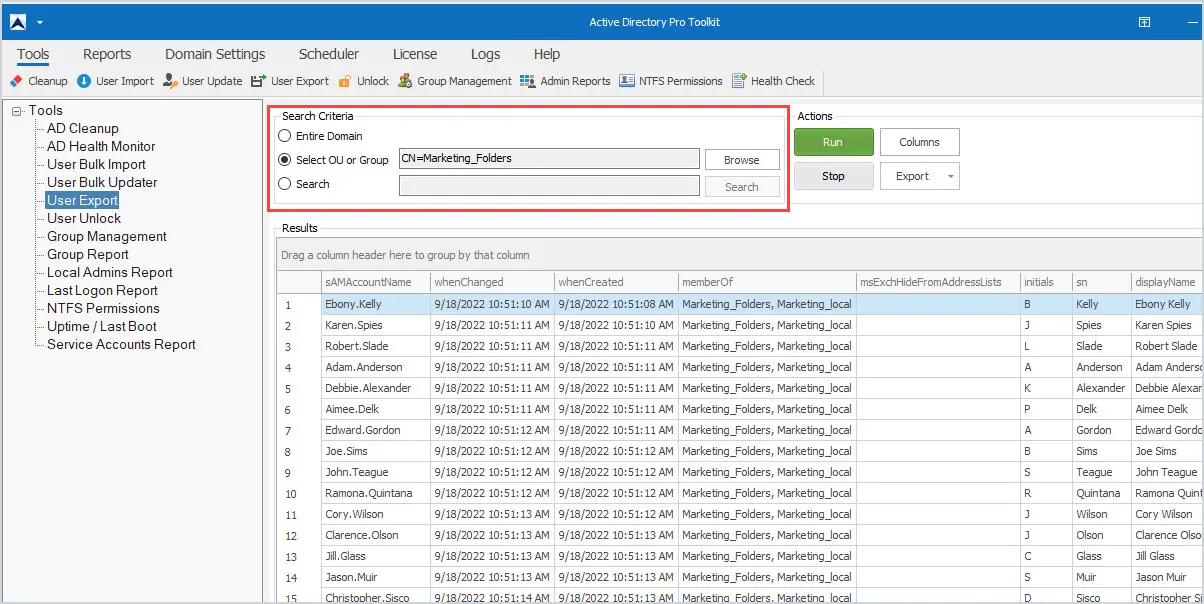
Task: Click the empty Search text field
Action: click(x=549, y=185)
